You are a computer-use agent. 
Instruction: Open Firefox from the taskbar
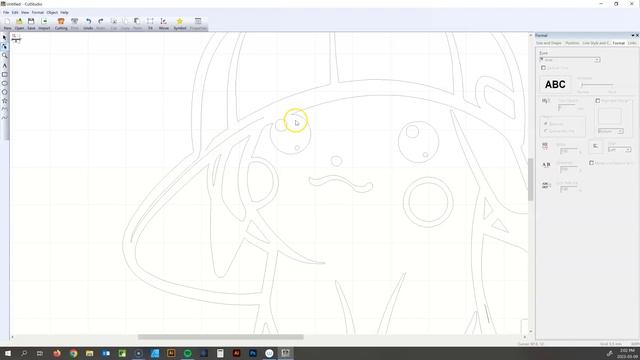[57, 353]
